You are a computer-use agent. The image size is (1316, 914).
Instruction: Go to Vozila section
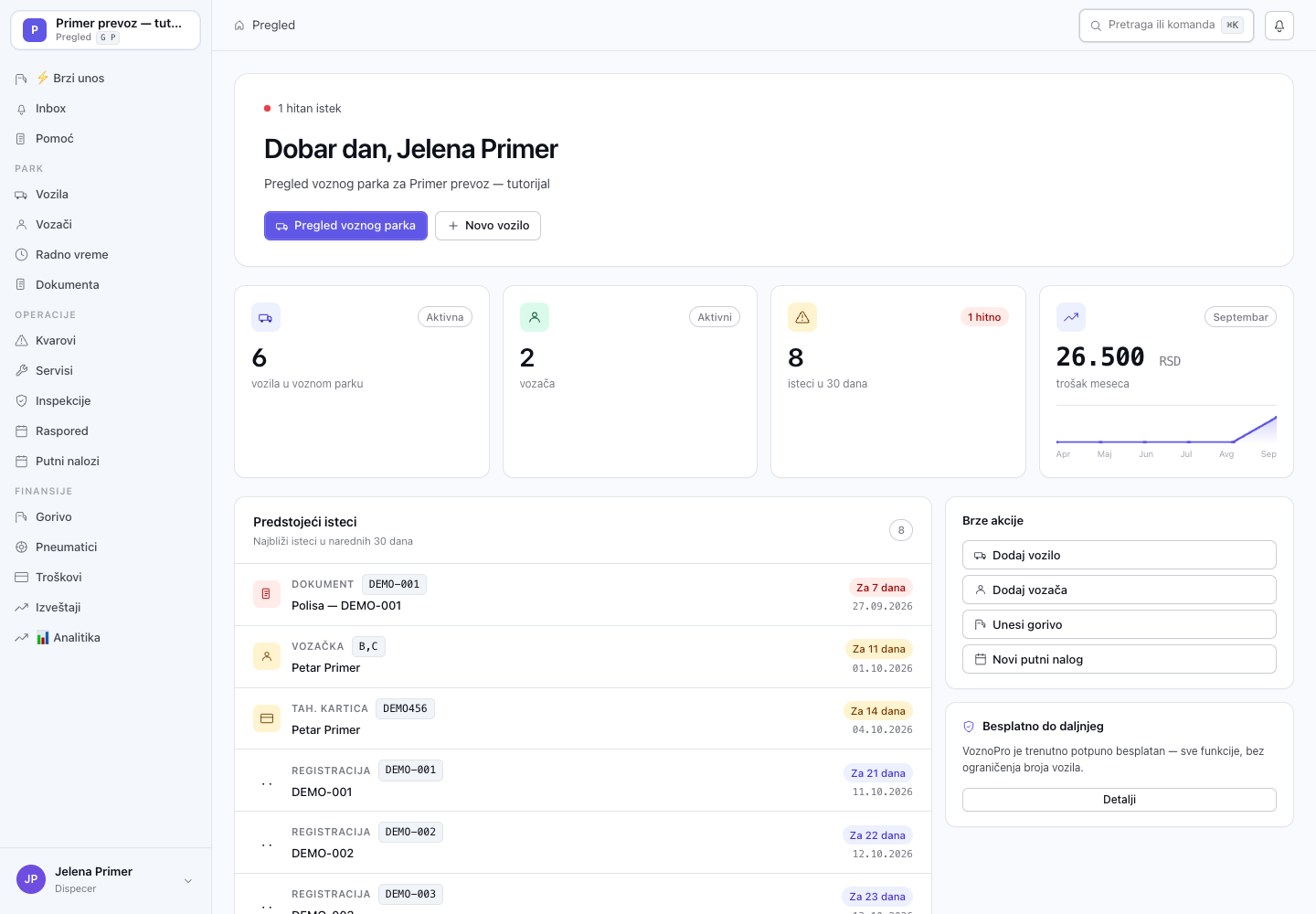(x=105, y=195)
